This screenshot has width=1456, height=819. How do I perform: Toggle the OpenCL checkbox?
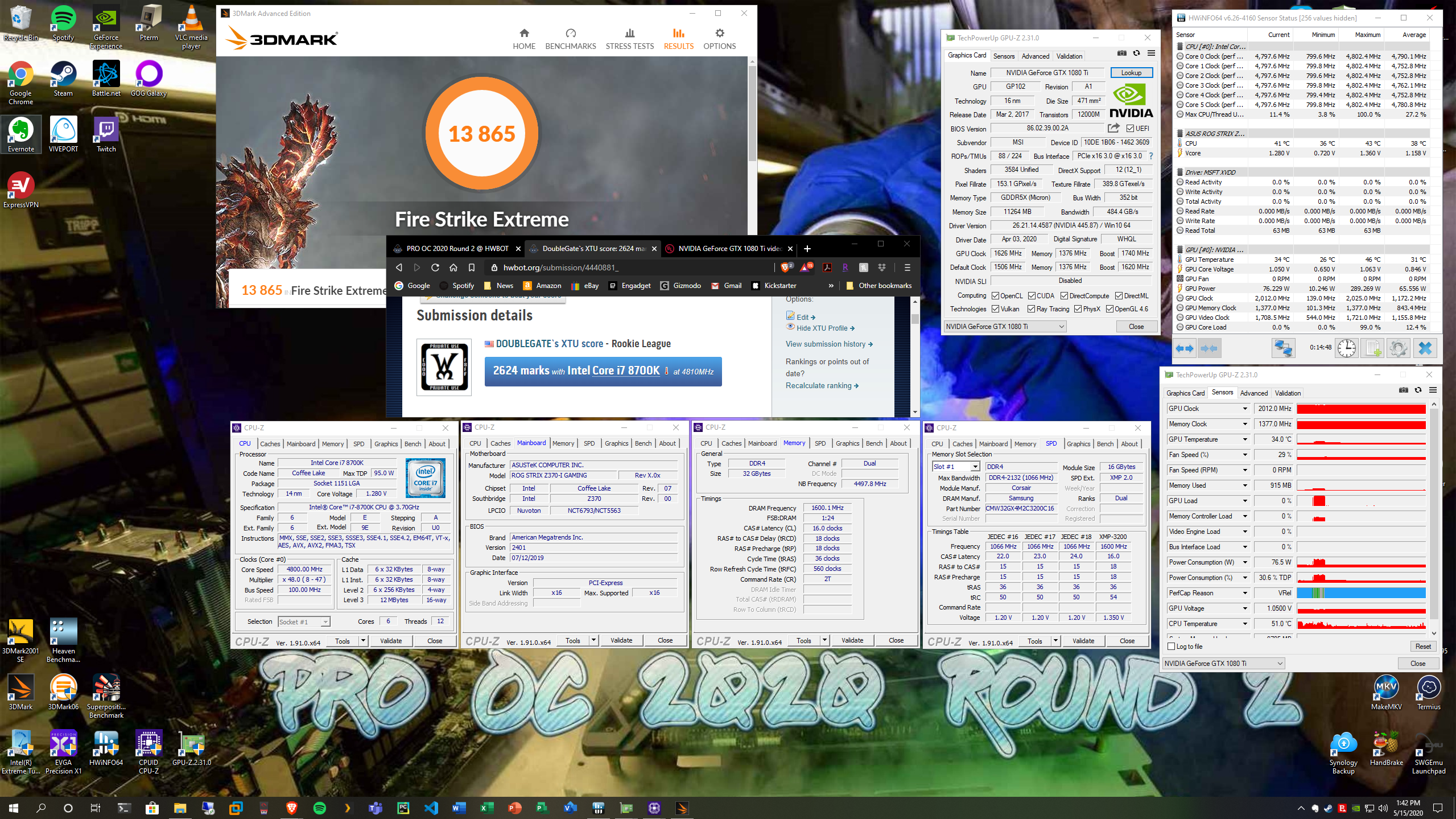[995, 296]
